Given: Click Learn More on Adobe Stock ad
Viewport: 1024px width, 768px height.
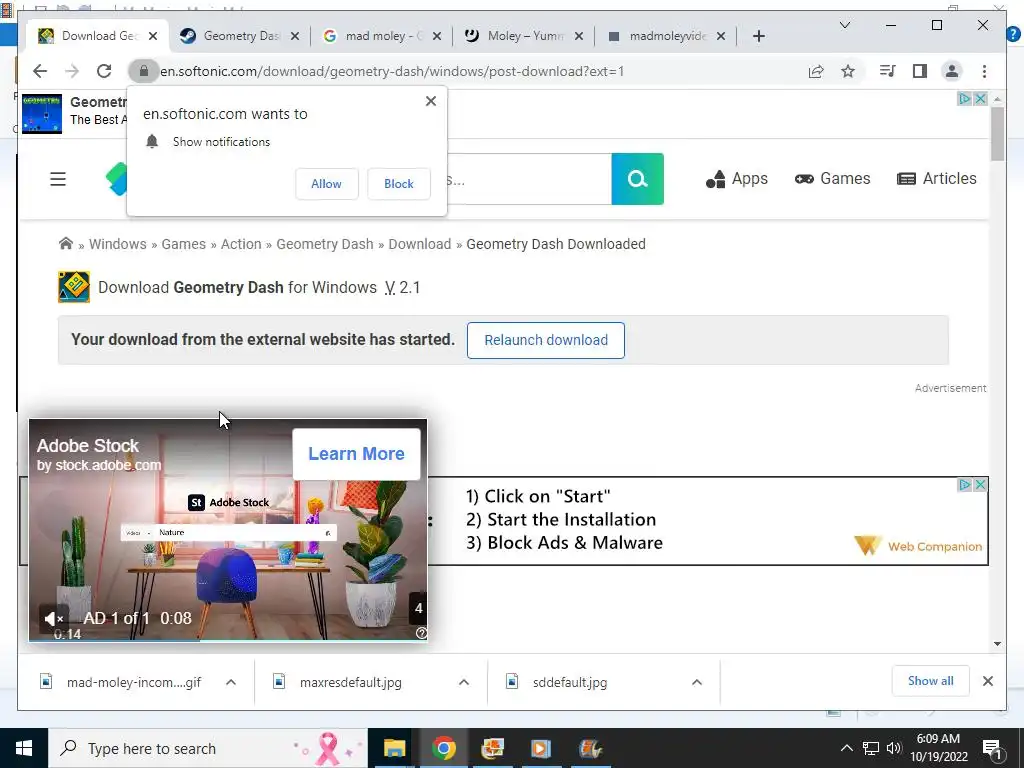Looking at the screenshot, I should [x=357, y=454].
